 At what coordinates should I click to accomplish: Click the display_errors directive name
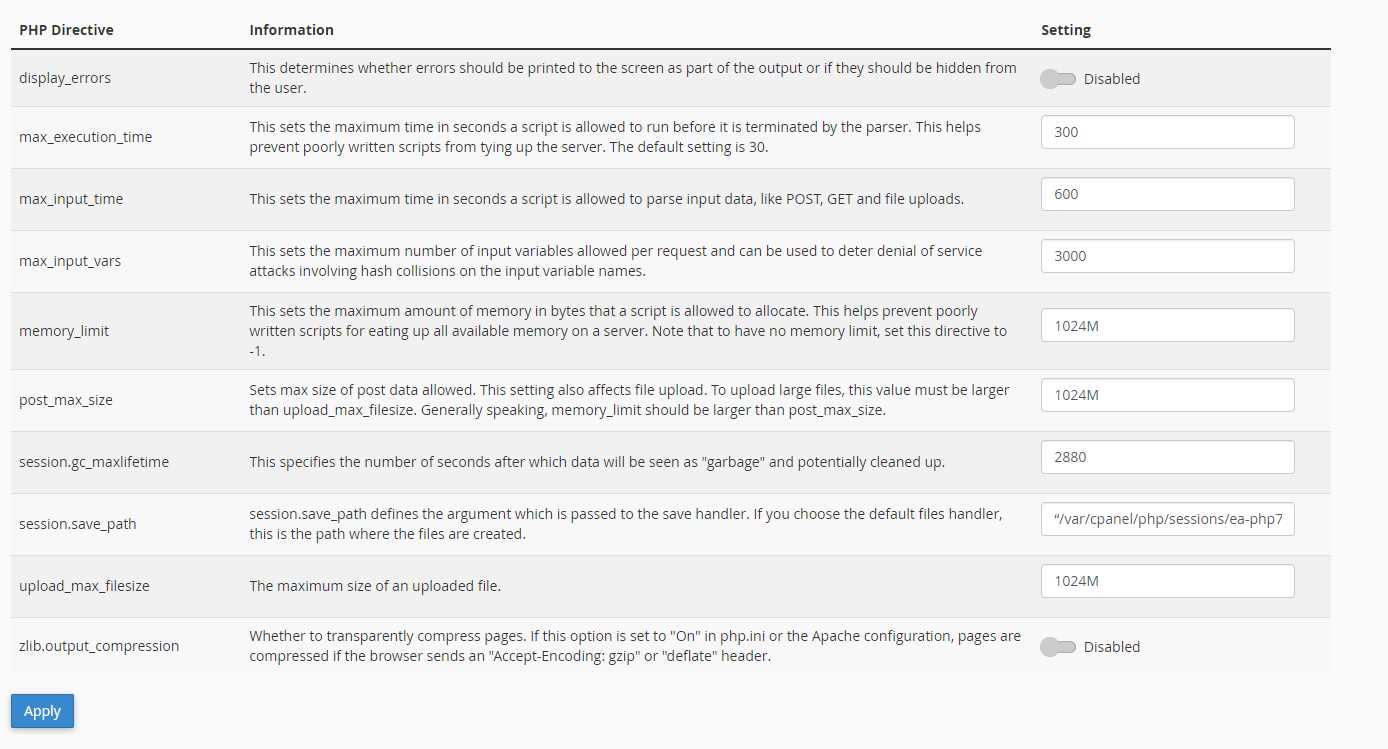(65, 78)
